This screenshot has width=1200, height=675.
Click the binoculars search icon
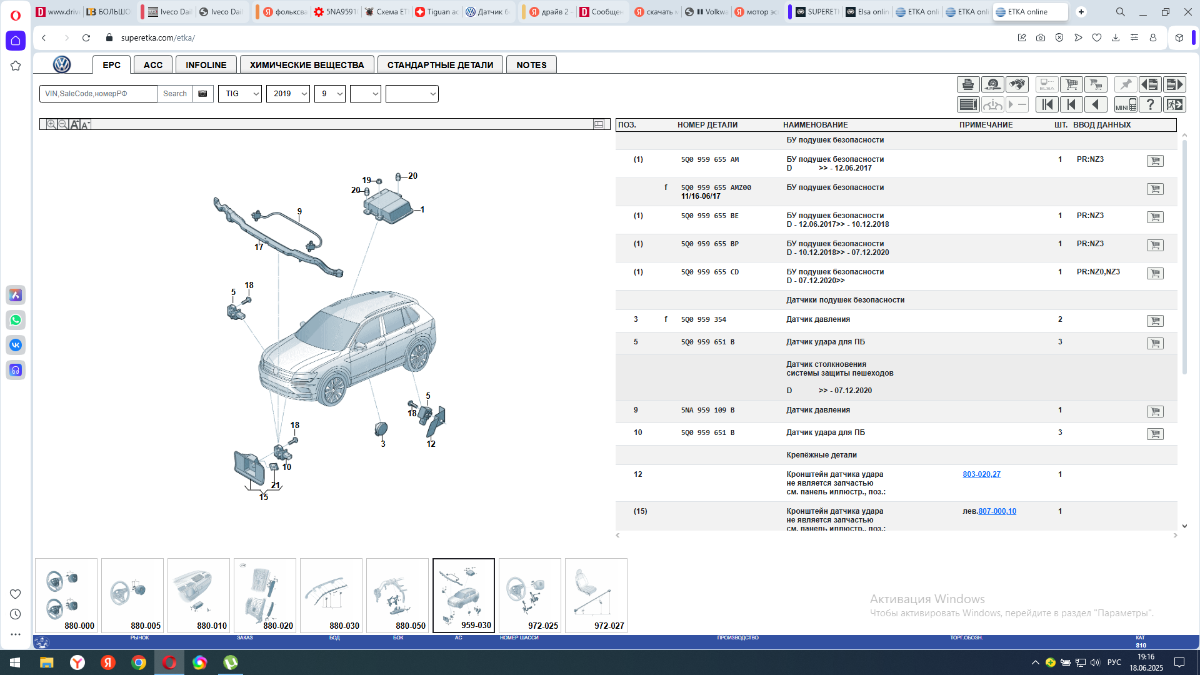coord(1018,84)
